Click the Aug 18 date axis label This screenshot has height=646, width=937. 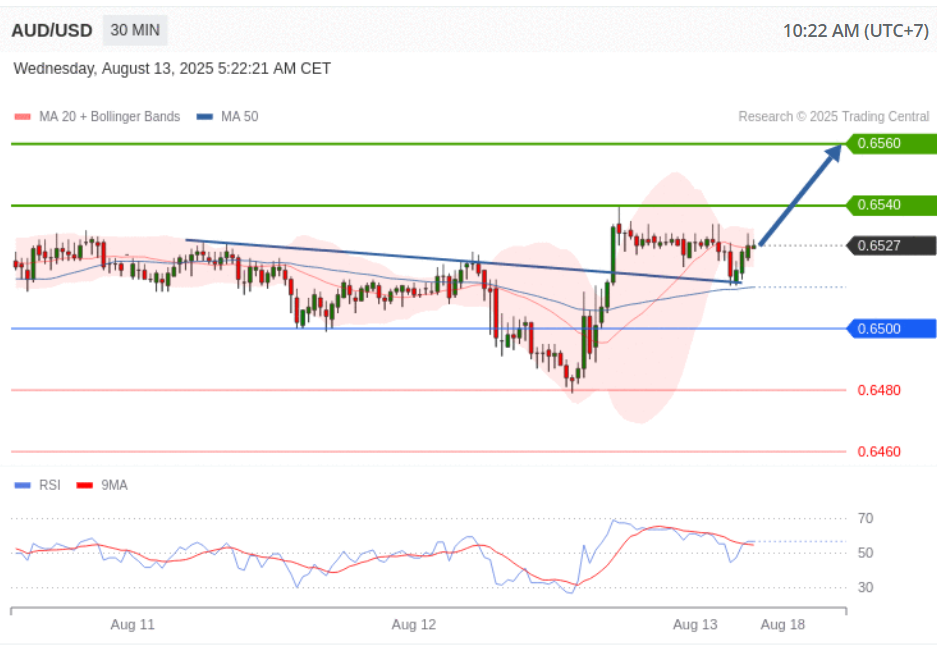click(x=782, y=625)
